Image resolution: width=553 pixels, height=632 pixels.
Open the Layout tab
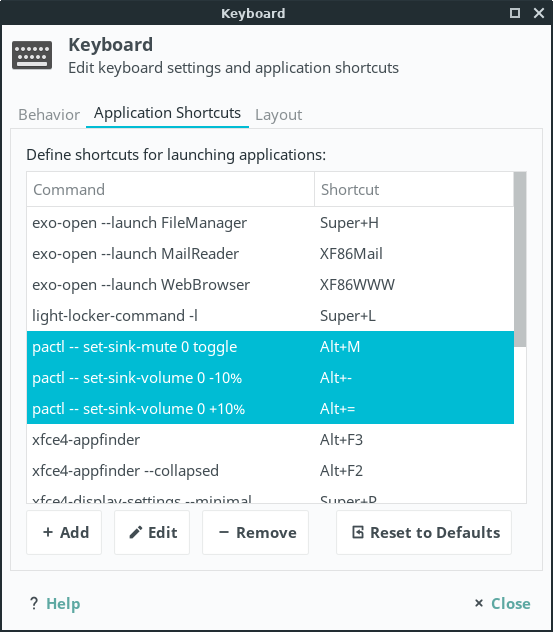(x=279, y=115)
